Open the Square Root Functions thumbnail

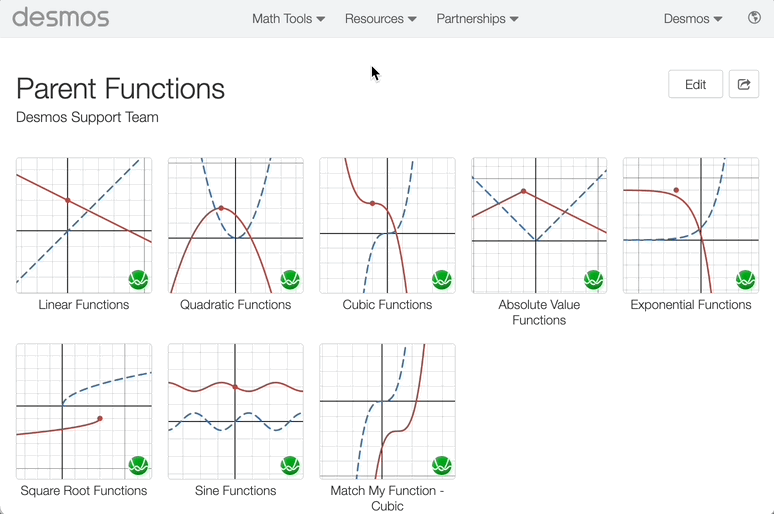[x=84, y=411]
